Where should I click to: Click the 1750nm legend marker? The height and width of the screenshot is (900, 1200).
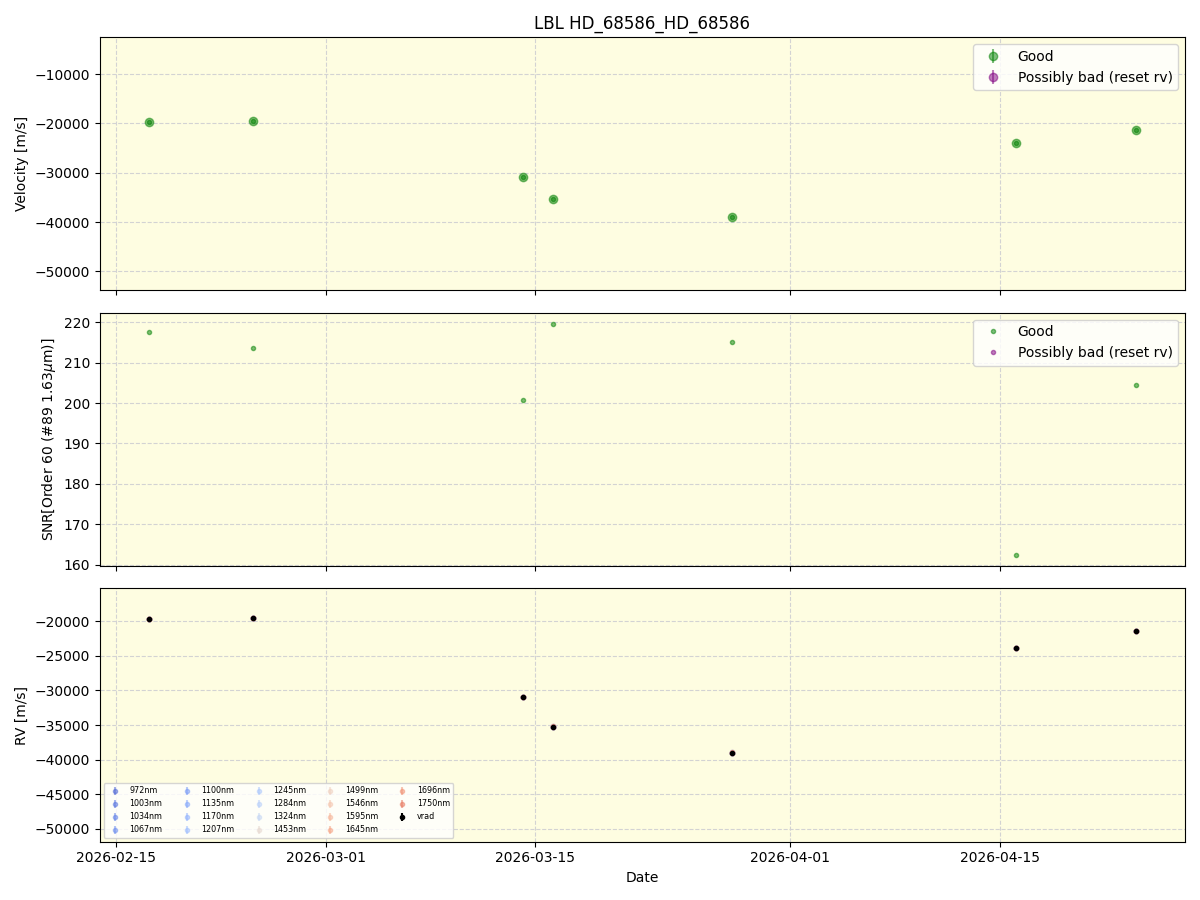[402, 804]
